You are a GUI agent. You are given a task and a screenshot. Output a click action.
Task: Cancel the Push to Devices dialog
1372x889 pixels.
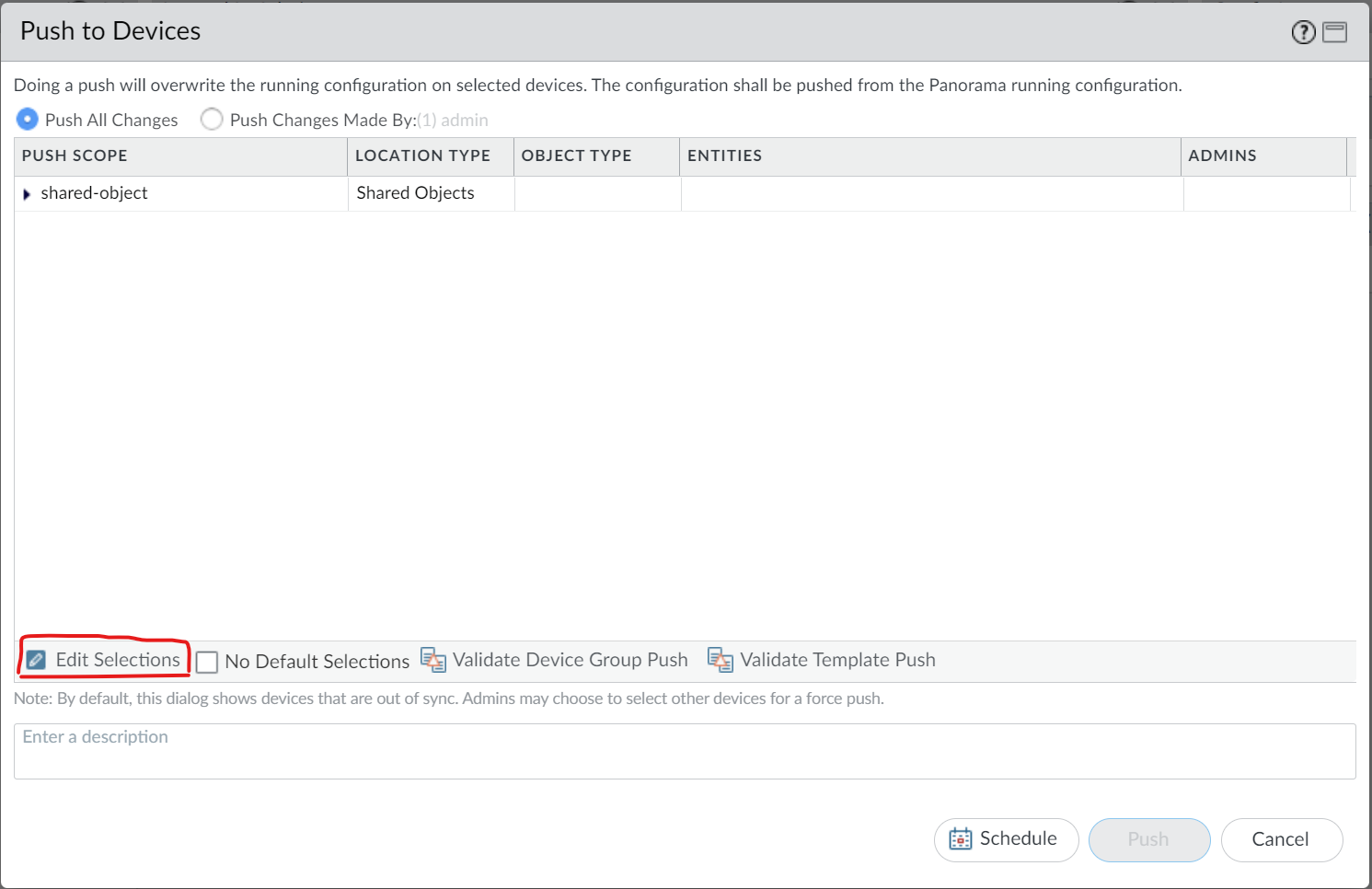click(1281, 839)
